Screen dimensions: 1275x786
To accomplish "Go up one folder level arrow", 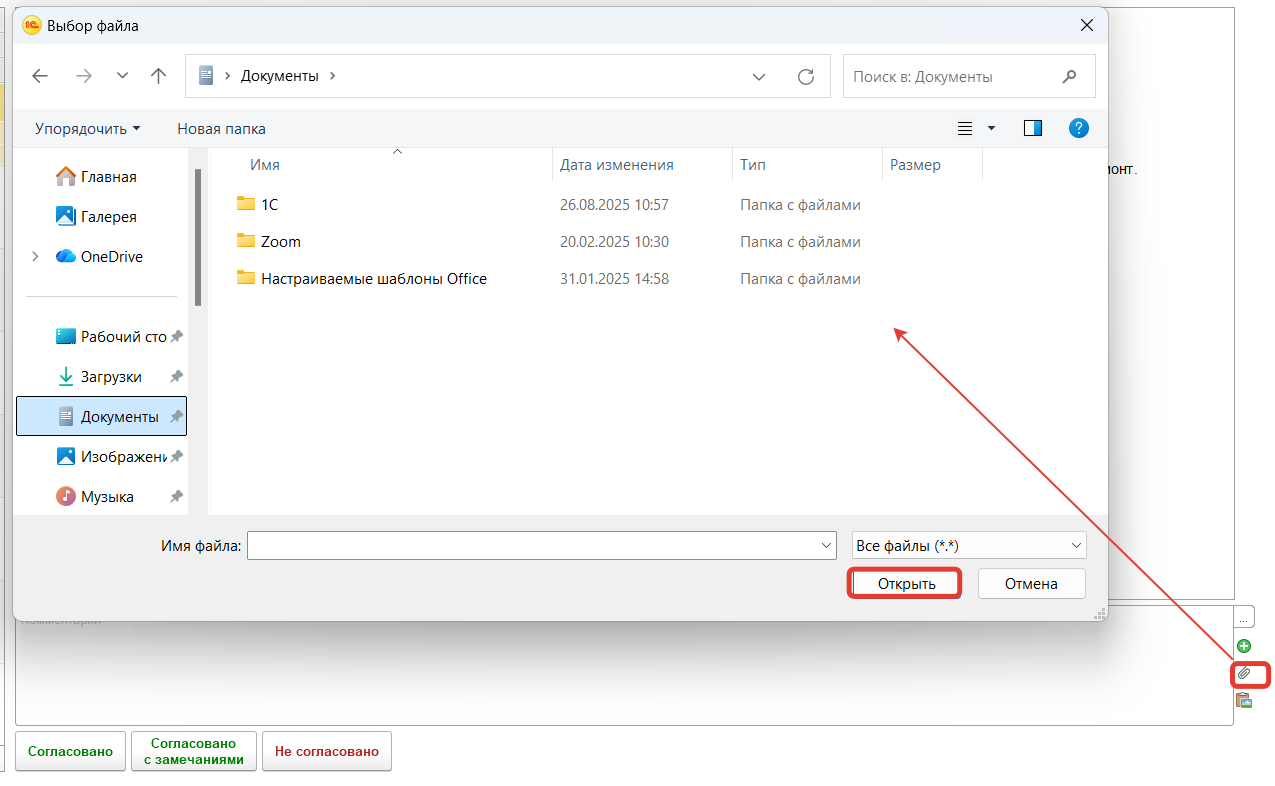I will click(158, 76).
